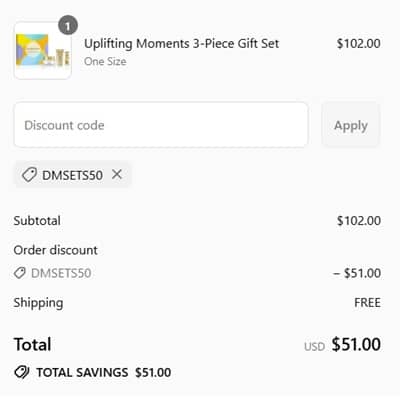Remove the DMSETS50 discount code

(117, 174)
